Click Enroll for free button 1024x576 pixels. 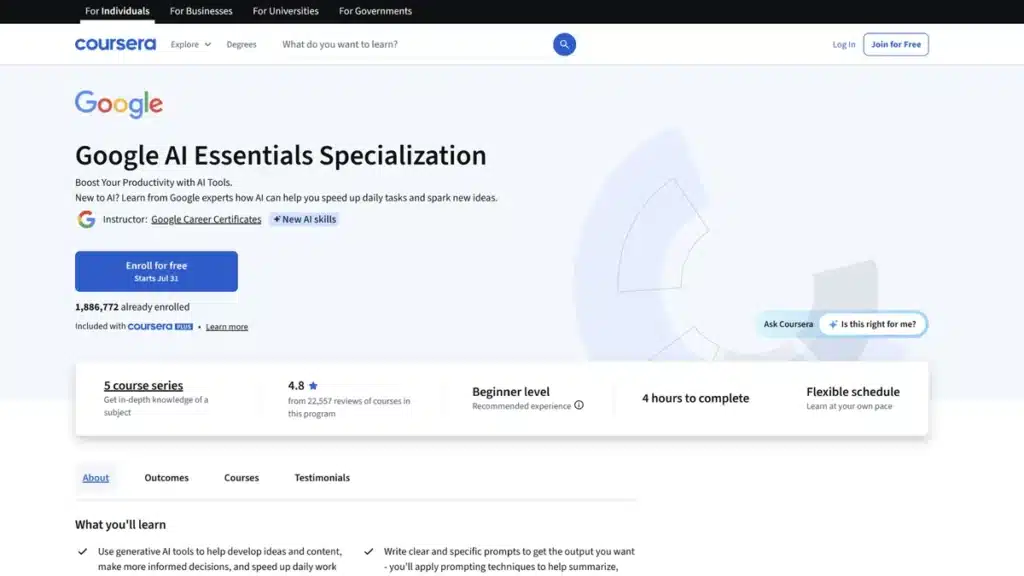click(x=156, y=271)
